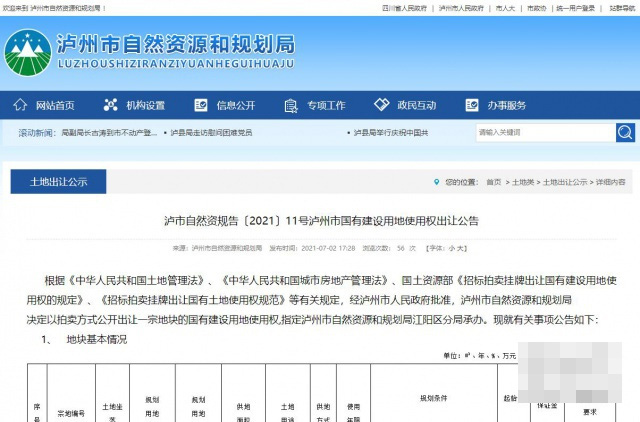Image resolution: width=640 pixels, height=422 pixels.
Task: Click the 机构设置 organization icon
Action: pos(109,105)
